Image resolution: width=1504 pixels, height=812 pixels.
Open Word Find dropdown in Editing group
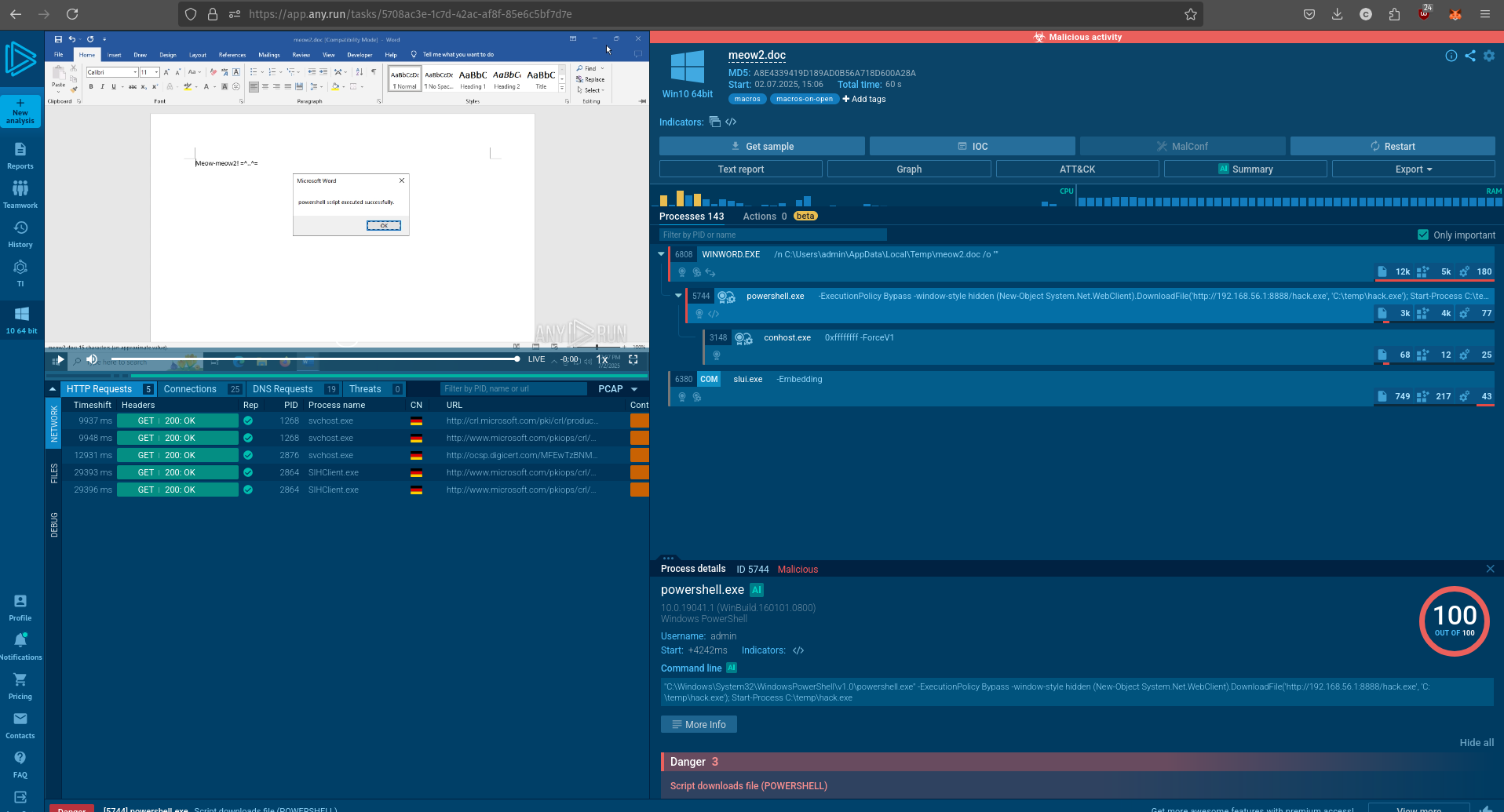590,68
